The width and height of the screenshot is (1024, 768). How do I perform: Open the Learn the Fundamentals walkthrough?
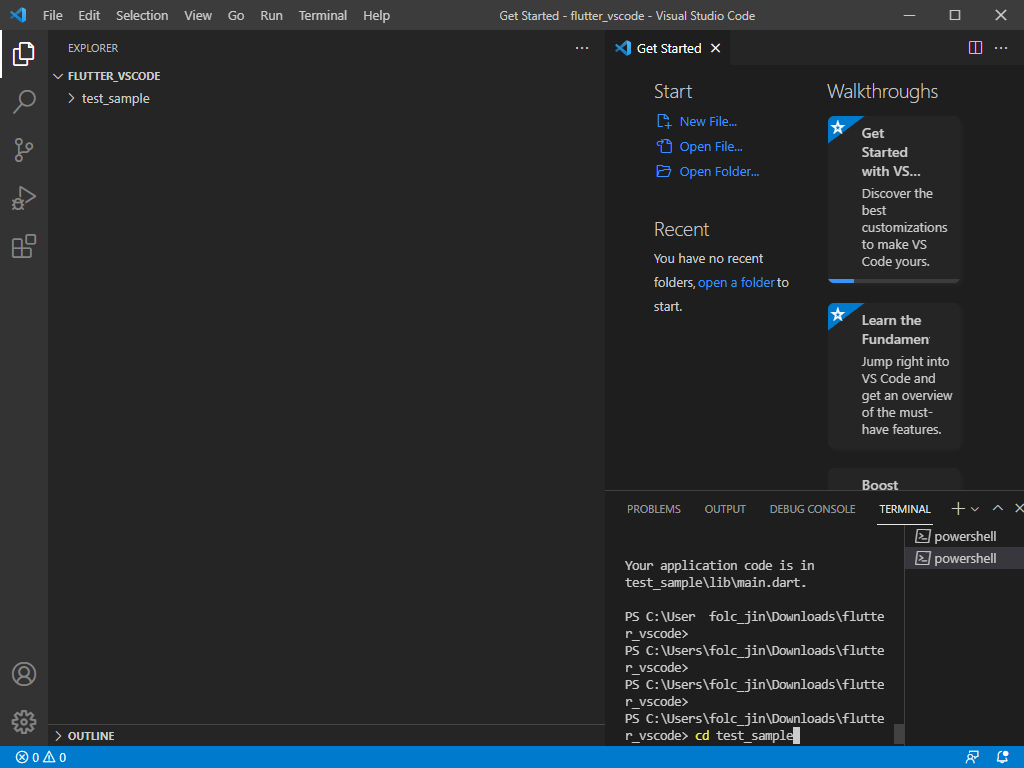pos(894,376)
